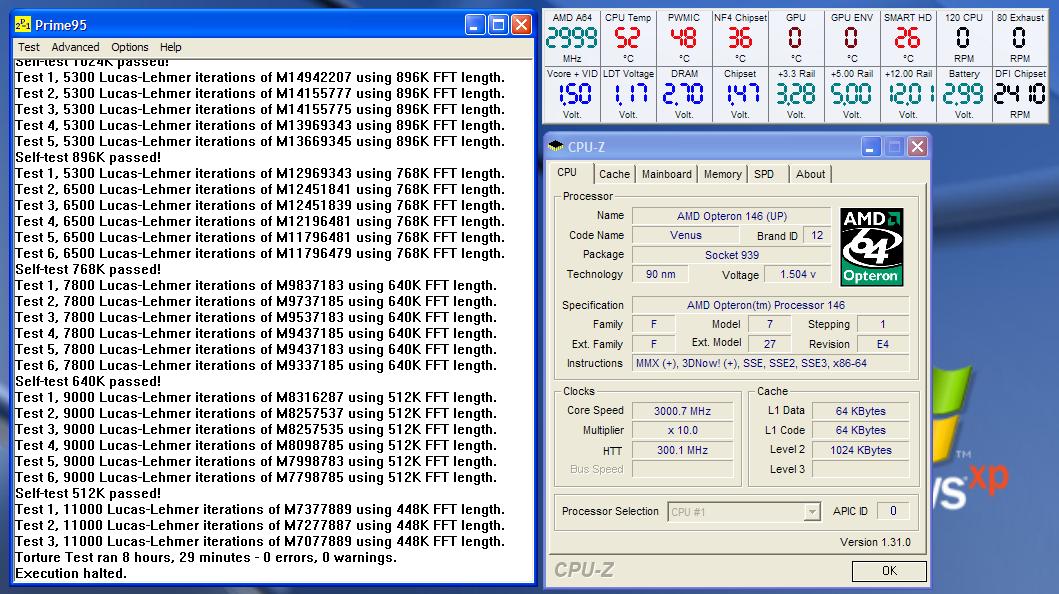Click the +3.3 Rail voltage readout
1059x594 pixels.
point(796,94)
